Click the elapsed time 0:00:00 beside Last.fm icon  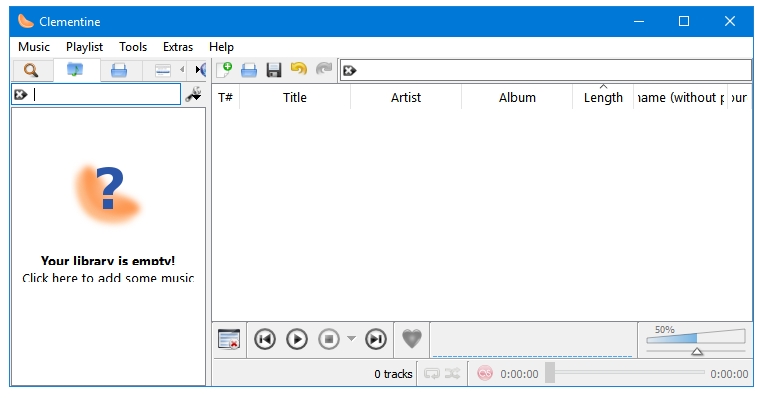coord(519,374)
